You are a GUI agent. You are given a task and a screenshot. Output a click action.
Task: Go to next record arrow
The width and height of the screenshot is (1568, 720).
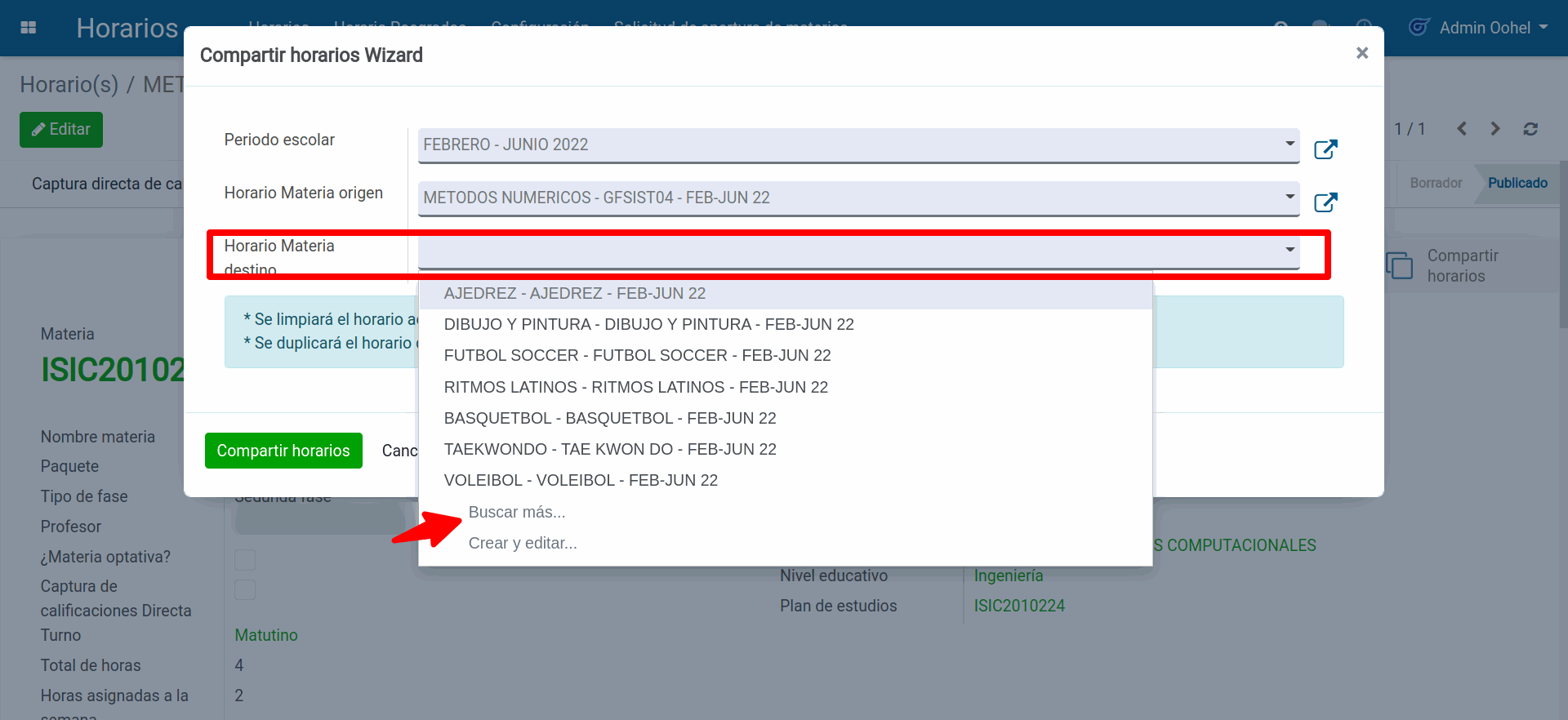1495,129
